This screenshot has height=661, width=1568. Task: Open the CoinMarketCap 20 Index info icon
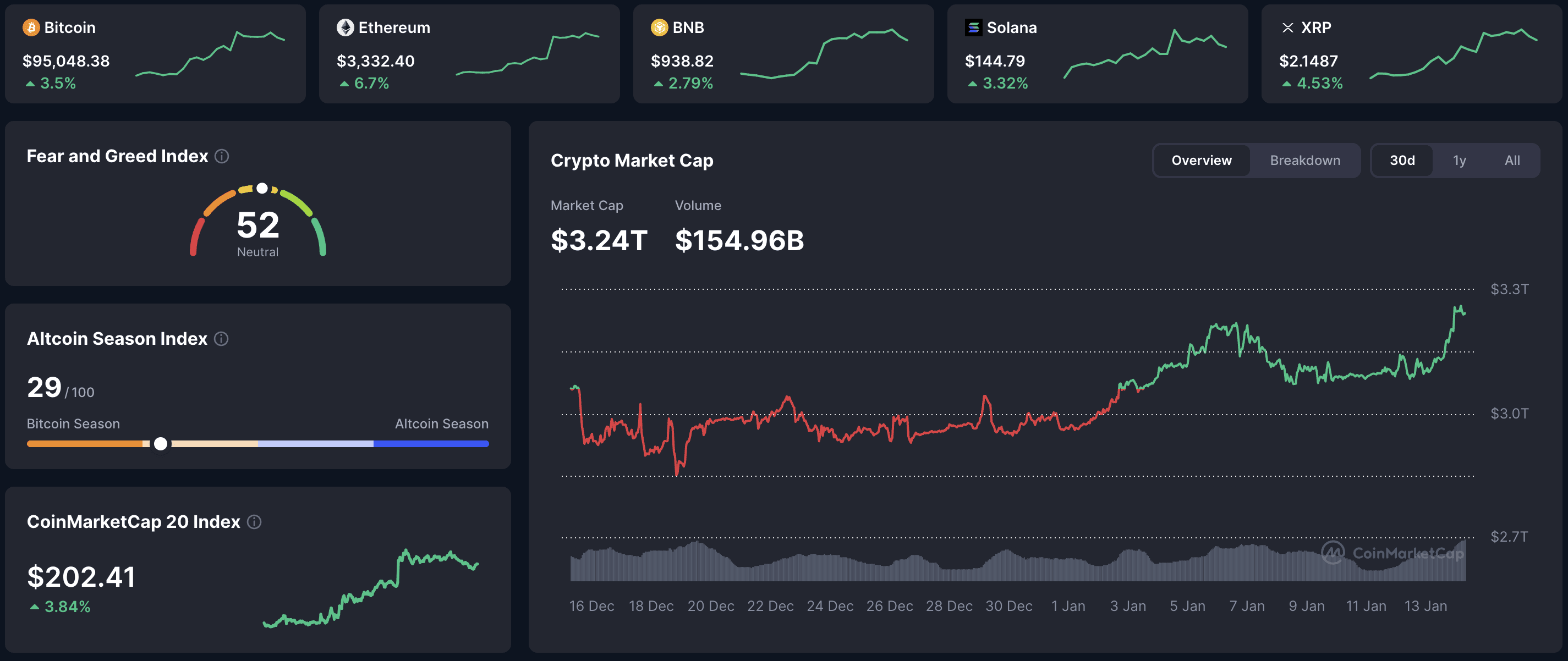[254, 522]
